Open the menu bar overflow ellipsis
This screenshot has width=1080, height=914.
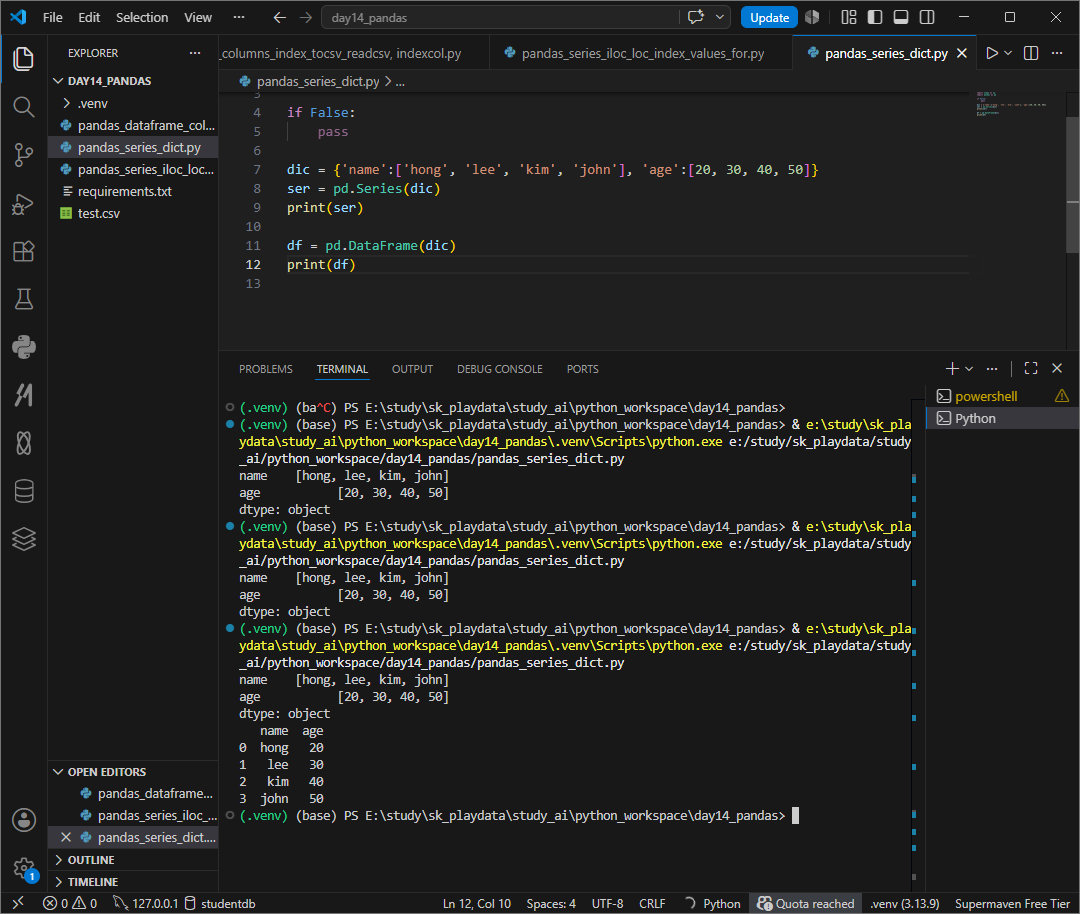point(239,17)
